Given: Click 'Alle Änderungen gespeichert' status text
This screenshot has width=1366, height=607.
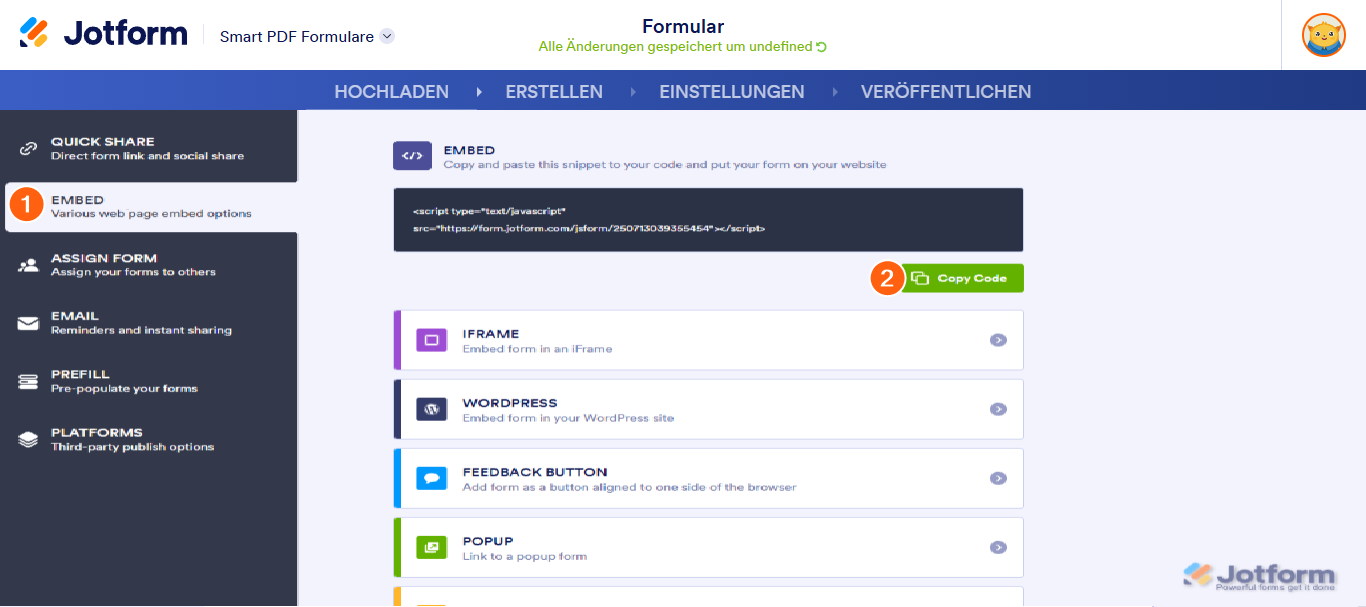Looking at the screenshot, I should 676,47.
